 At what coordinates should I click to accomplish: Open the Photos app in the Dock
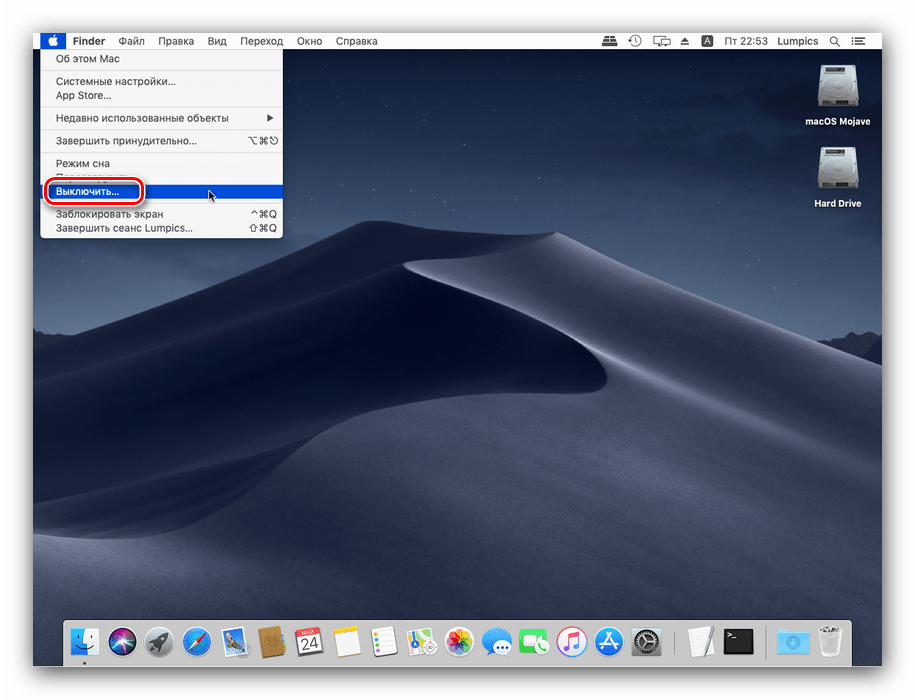[x=459, y=641]
